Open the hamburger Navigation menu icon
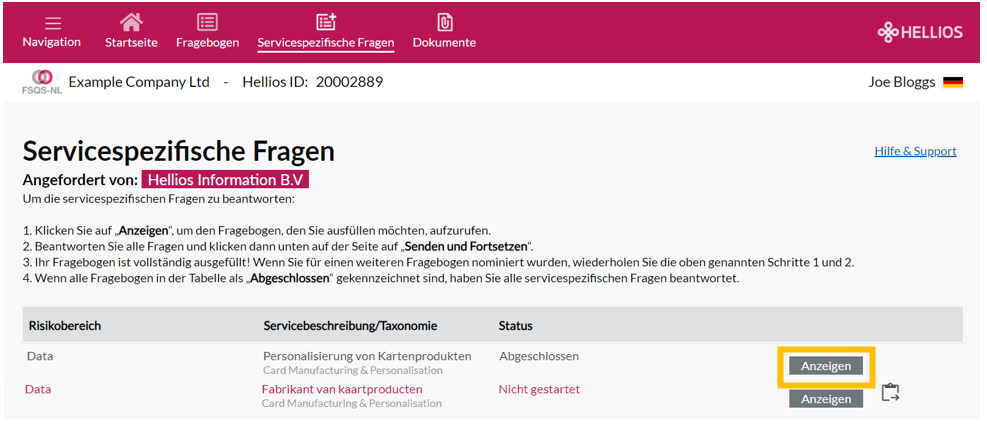The height and width of the screenshot is (426, 987). click(x=53, y=23)
